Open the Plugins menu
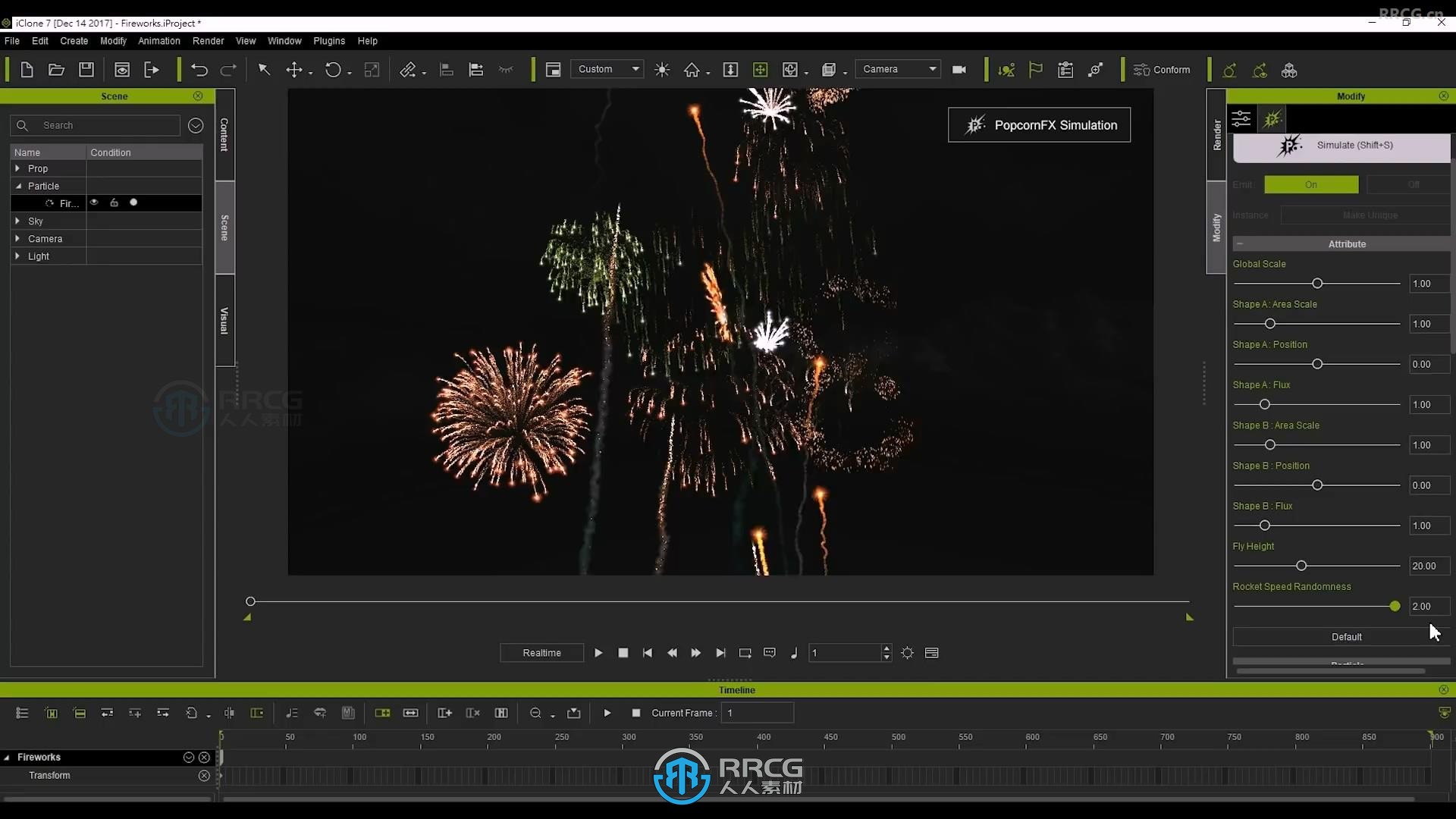This screenshot has width=1456, height=819. click(329, 41)
